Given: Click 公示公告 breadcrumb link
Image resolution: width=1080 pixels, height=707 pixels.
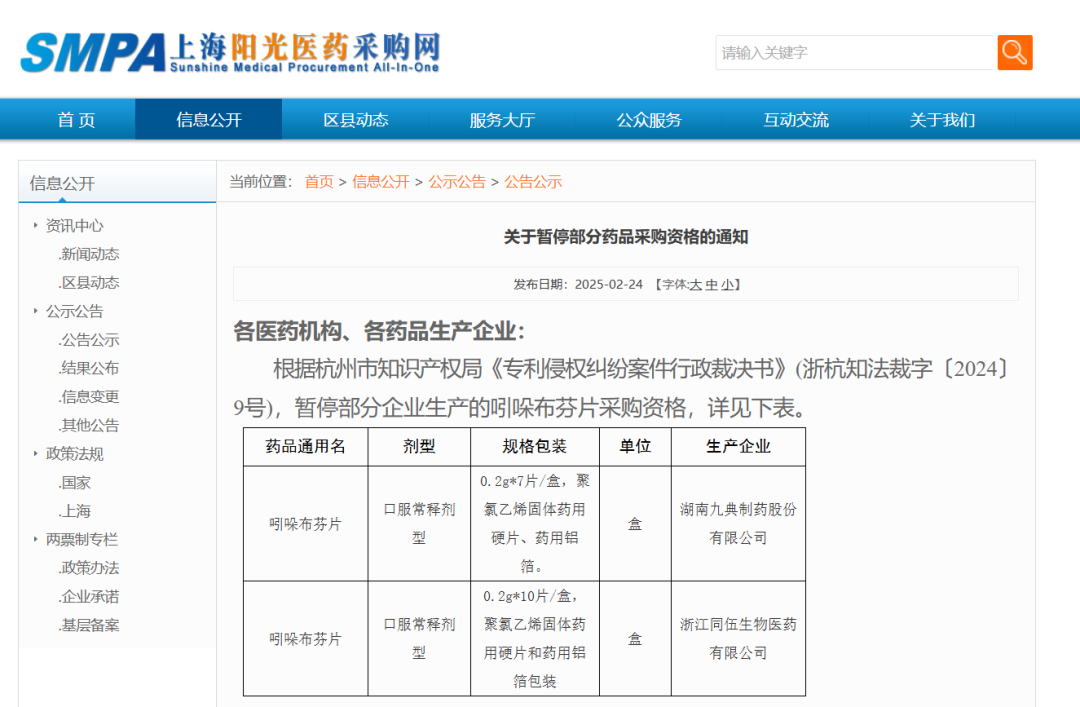Looking at the screenshot, I should 457,182.
